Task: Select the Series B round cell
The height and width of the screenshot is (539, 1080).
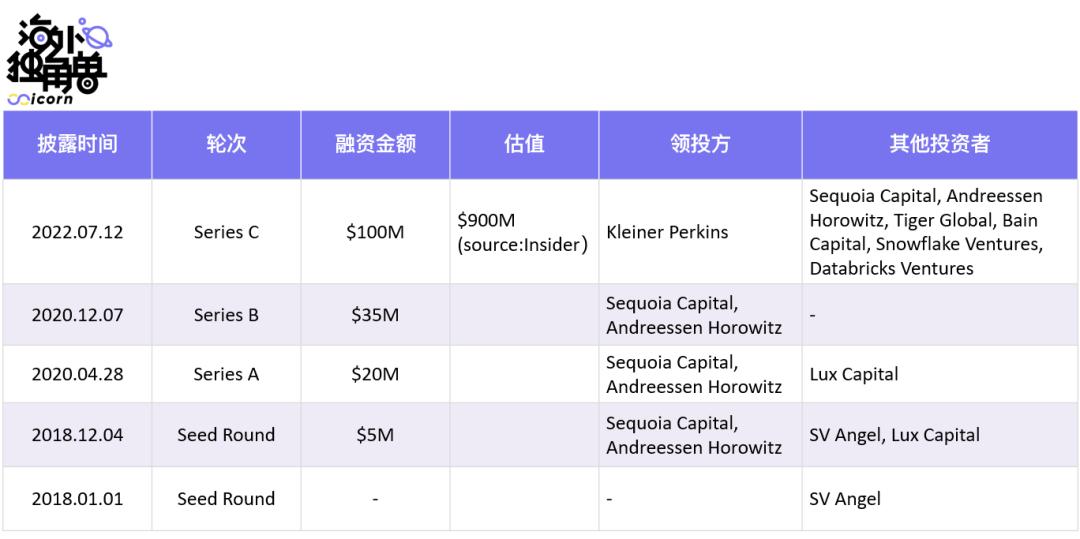Action: tap(226, 315)
